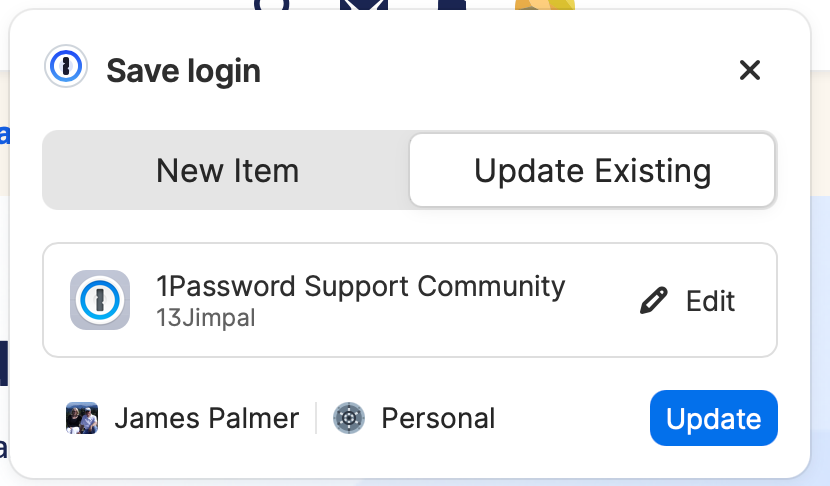The image size is (830, 486).
Task: Click the dark square icon above the popup
Action: click(x=452, y=5)
